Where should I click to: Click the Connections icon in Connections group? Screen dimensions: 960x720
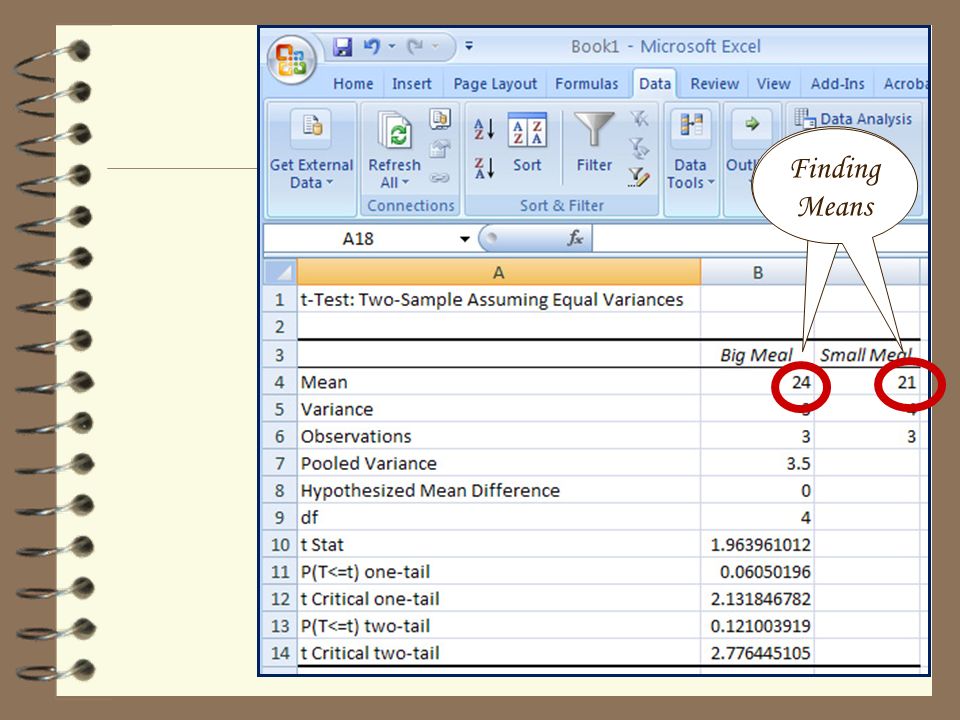tap(440, 118)
